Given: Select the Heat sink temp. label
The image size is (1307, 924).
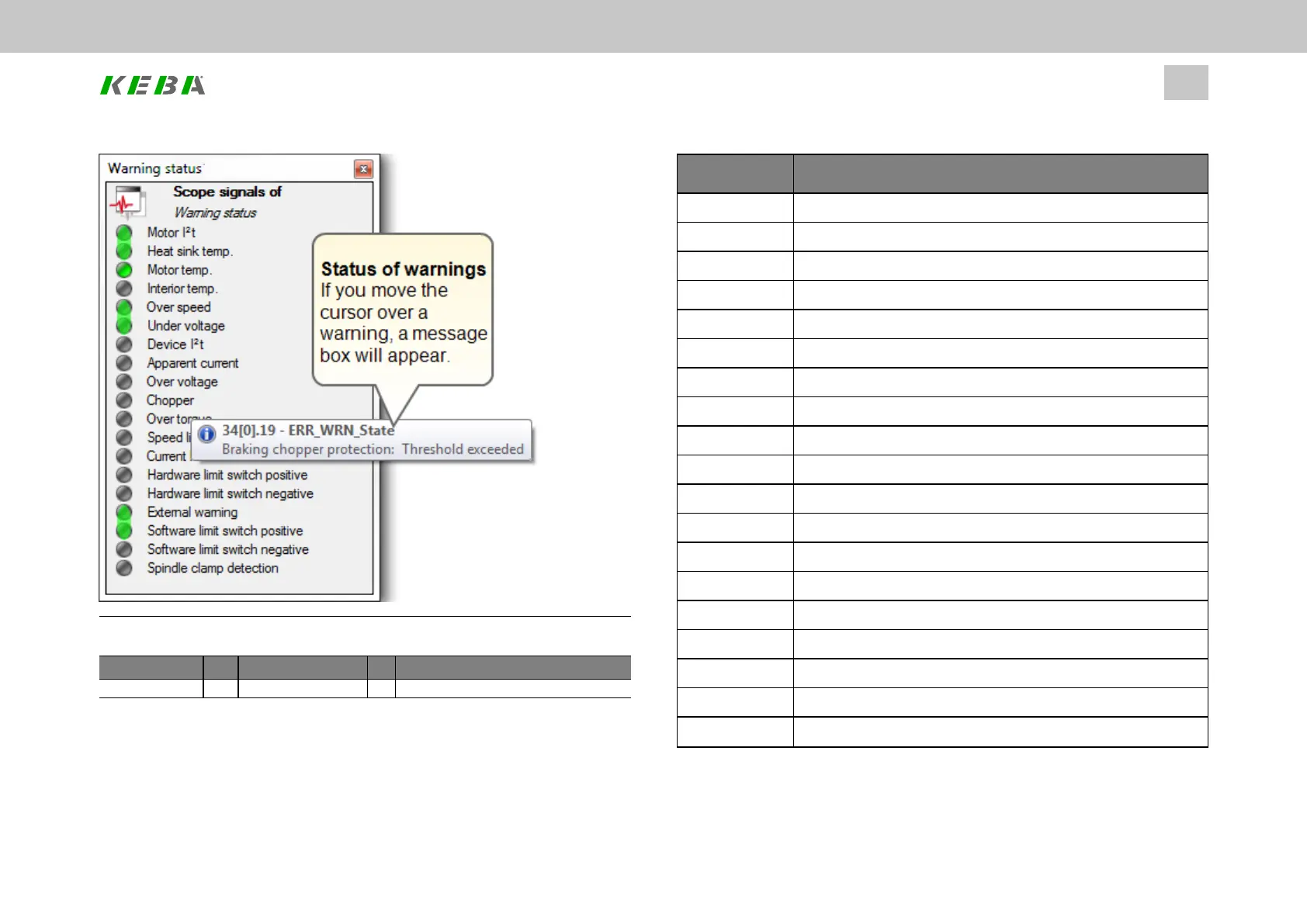Looking at the screenshot, I should [190, 251].
